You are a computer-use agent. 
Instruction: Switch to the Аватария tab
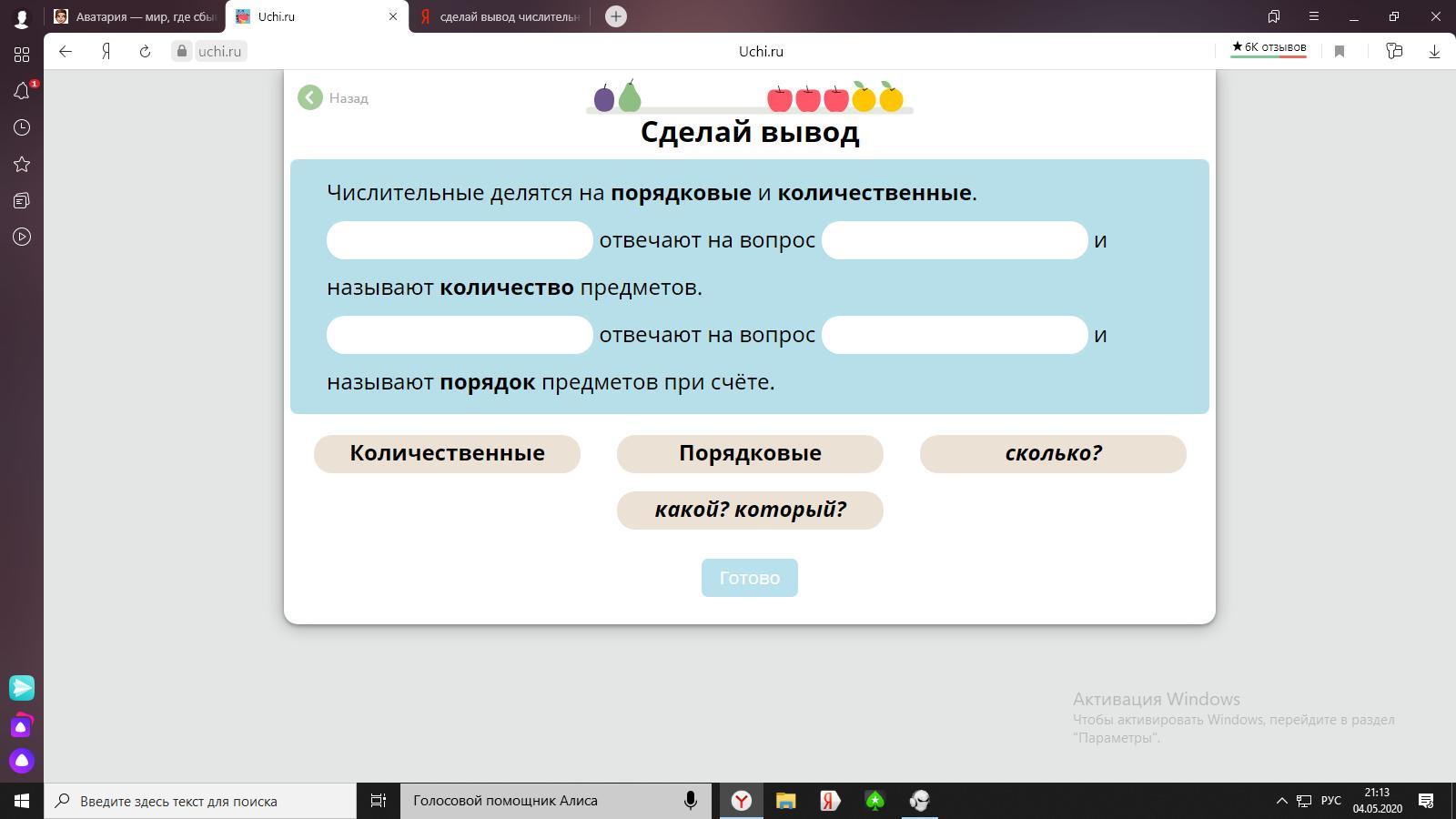coord(136,16)
